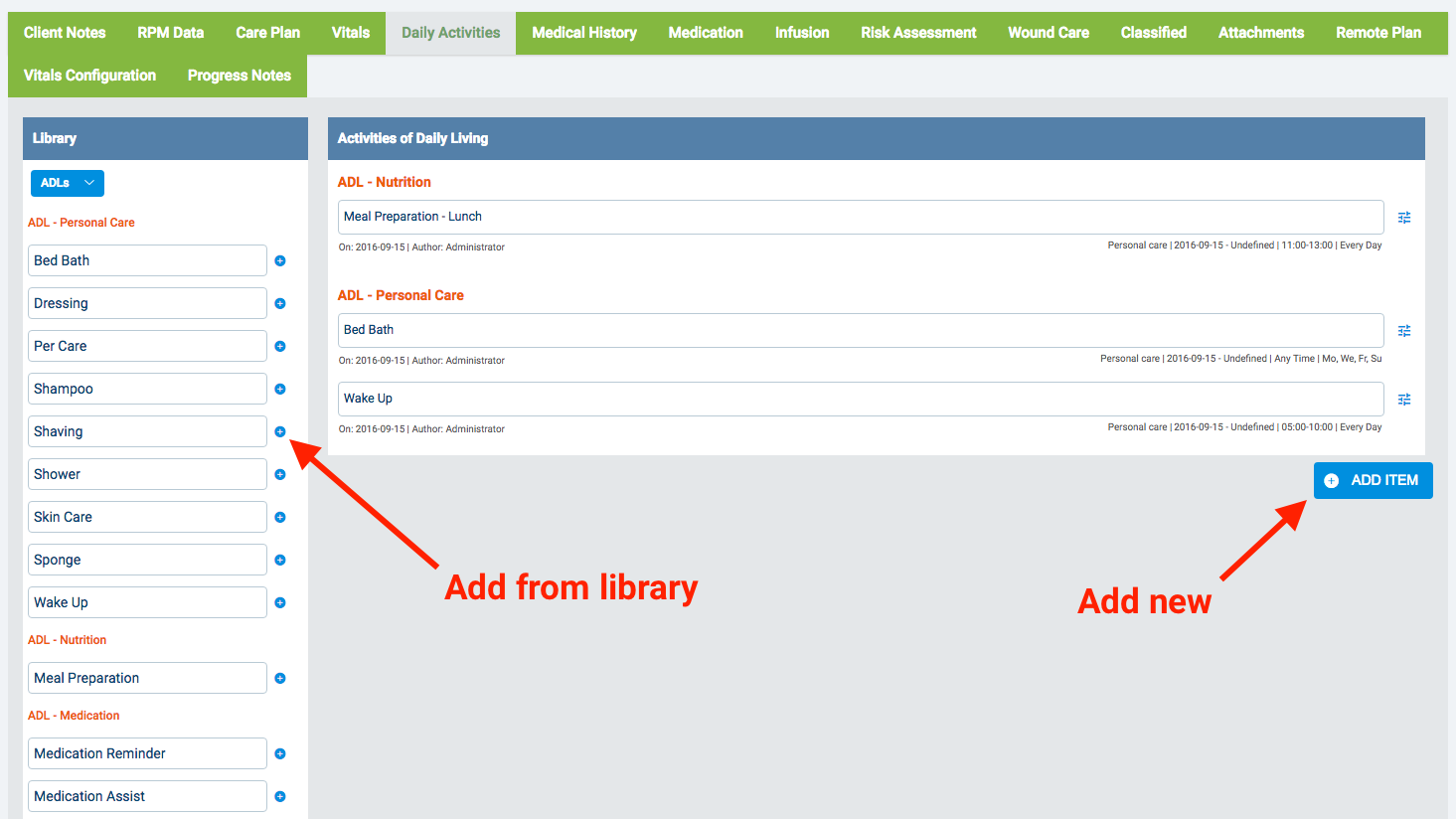Open settings icon for Meal Preparation - Lunch
Screen dimensions: 1456x819
click(1404, 218)
